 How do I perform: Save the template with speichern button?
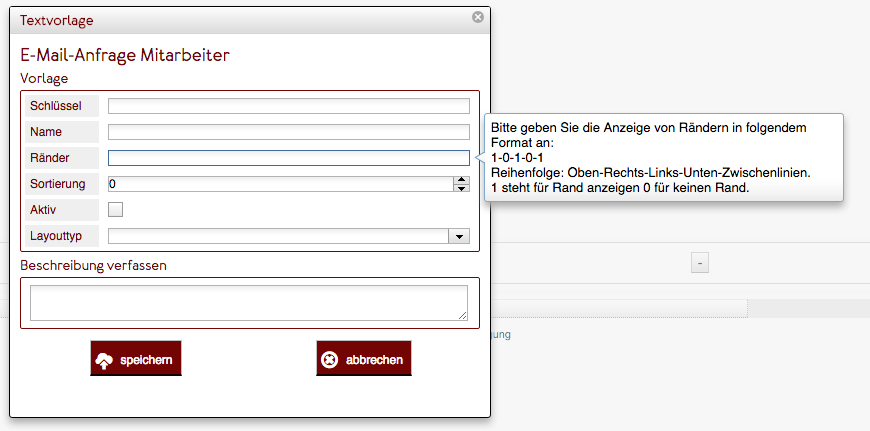136,358
